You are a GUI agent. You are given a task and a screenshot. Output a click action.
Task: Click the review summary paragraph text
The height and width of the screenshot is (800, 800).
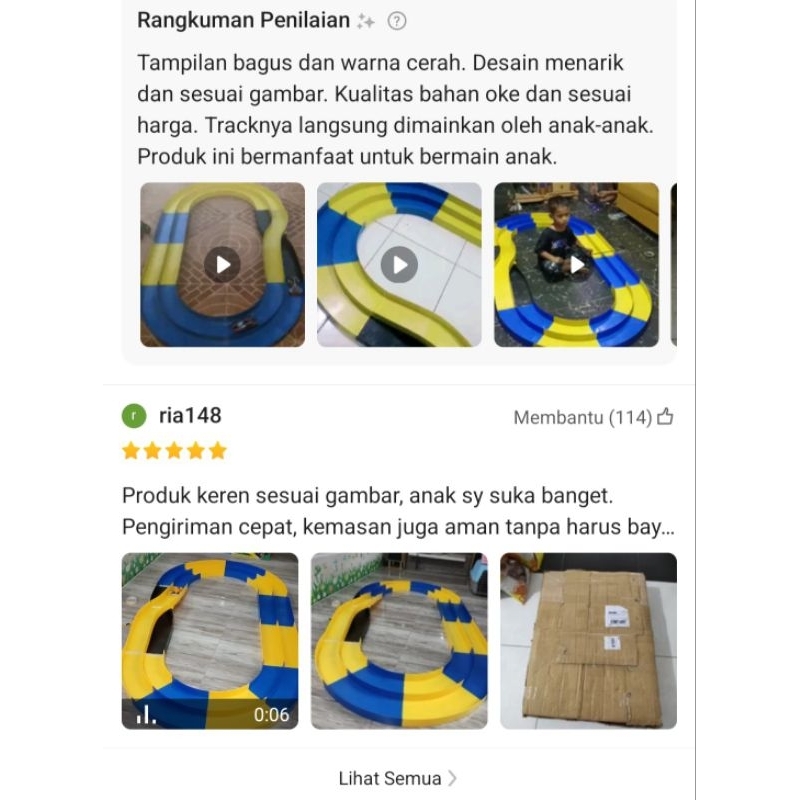pyautogui.click(x=395, y=110)
